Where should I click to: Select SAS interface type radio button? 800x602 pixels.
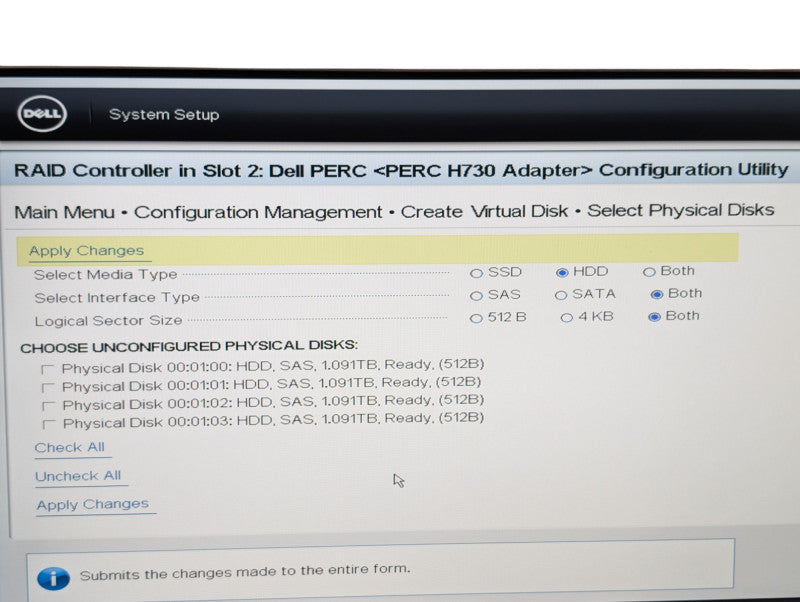tap(476, 296)
